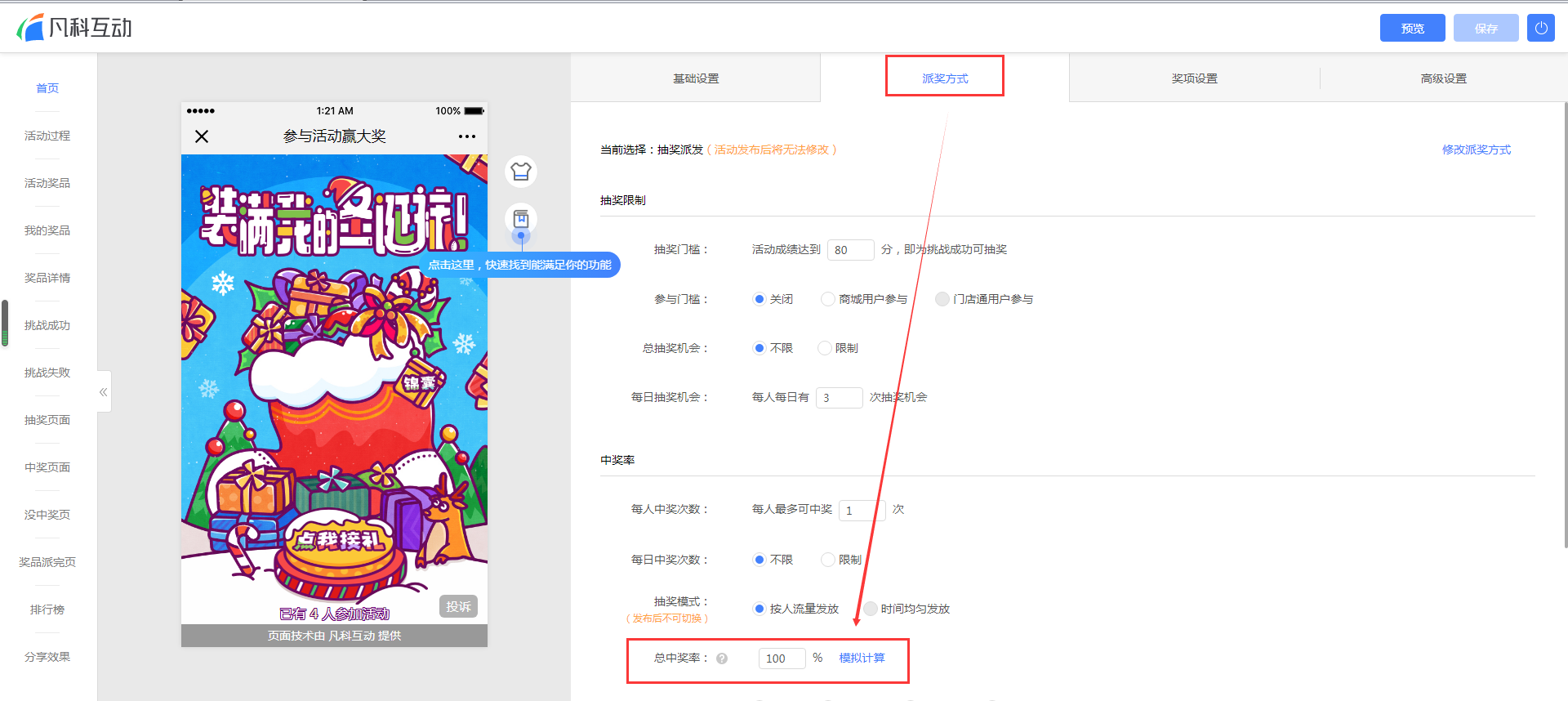This screenshot has height=701, width=1568.
Task: Click the 保存 button
Action: [x=1486, y=28]
